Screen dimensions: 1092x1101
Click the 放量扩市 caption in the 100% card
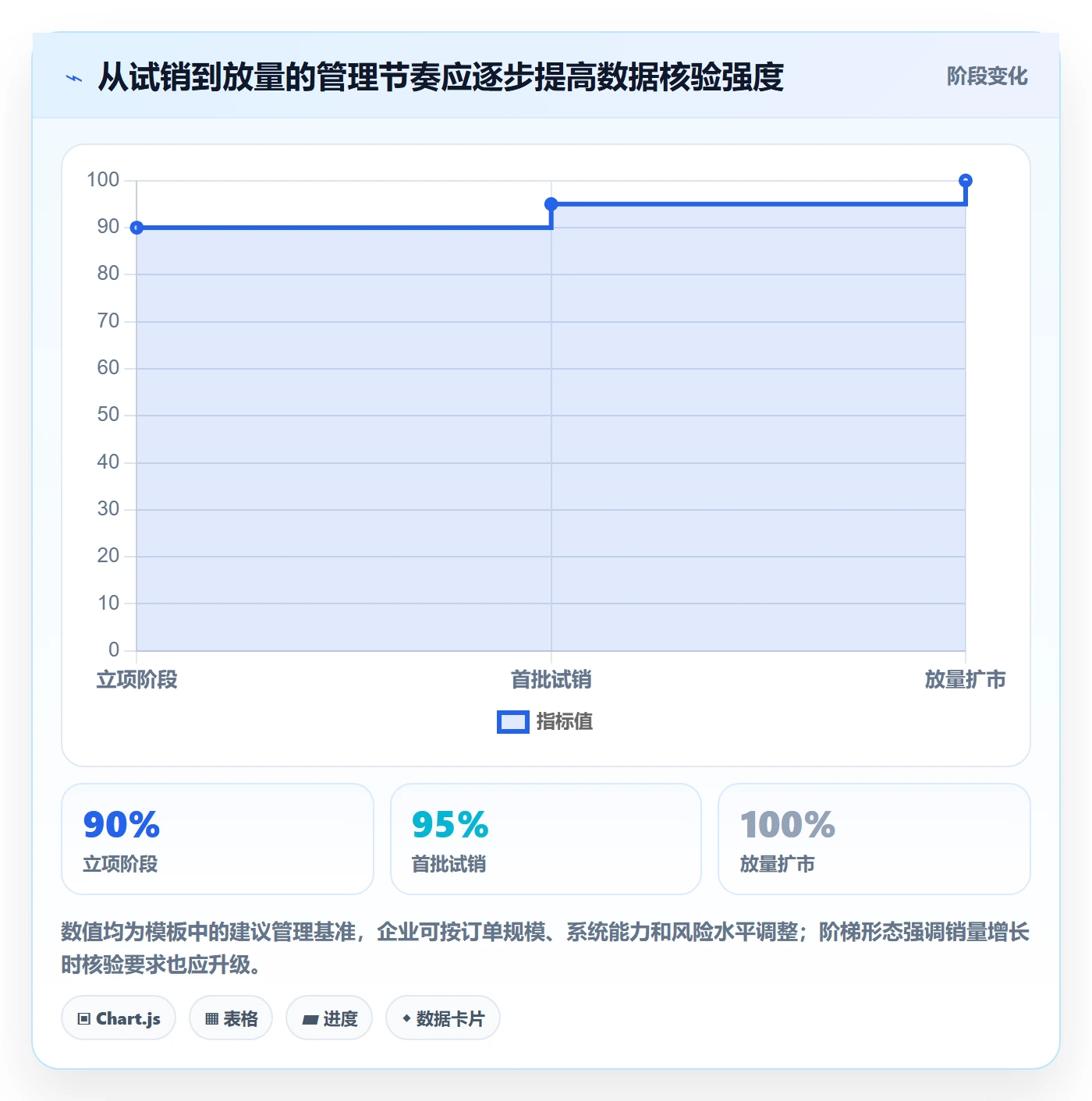pyautogui.click(x=778, y=864)
